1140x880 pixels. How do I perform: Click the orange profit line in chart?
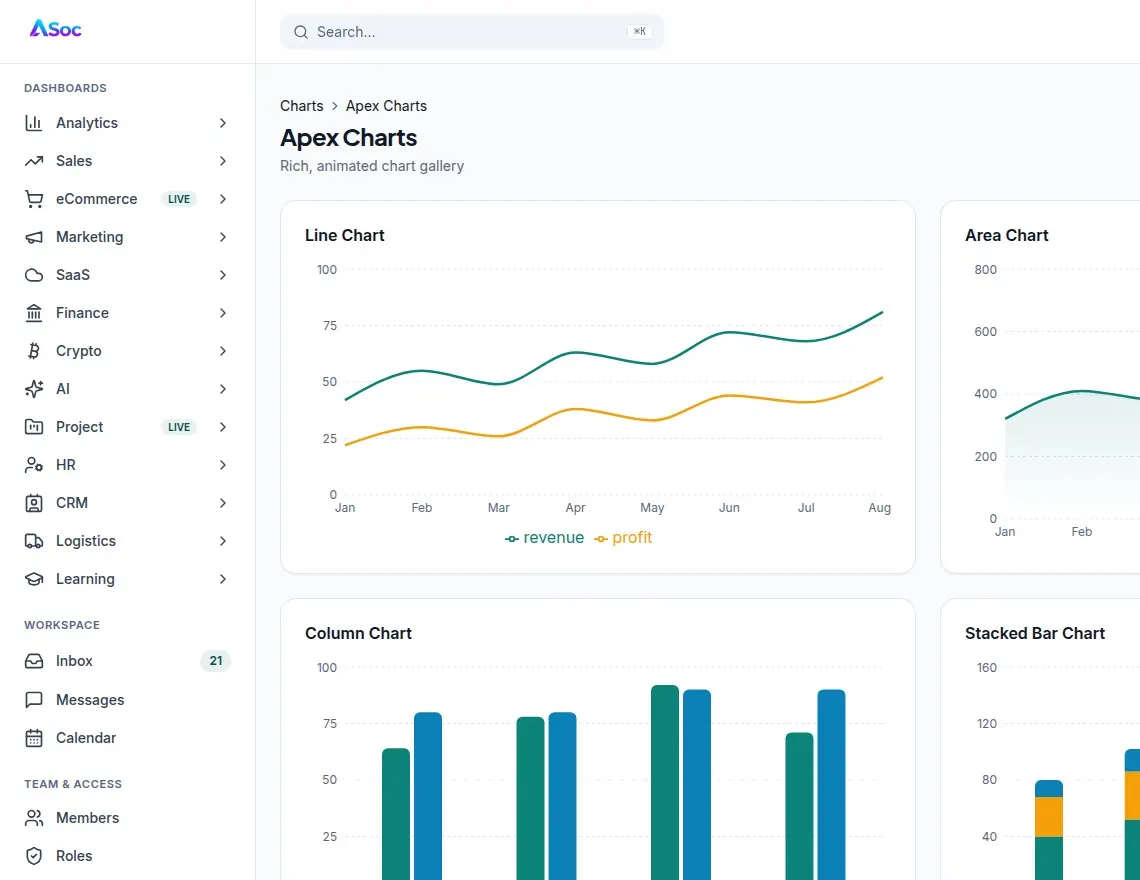click(614, 415)
